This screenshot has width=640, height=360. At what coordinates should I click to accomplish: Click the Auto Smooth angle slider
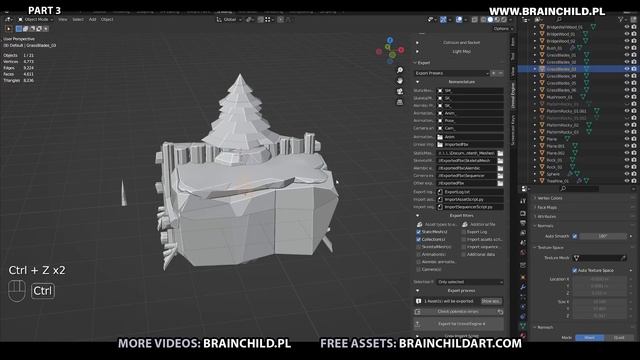tap(603, 236)
